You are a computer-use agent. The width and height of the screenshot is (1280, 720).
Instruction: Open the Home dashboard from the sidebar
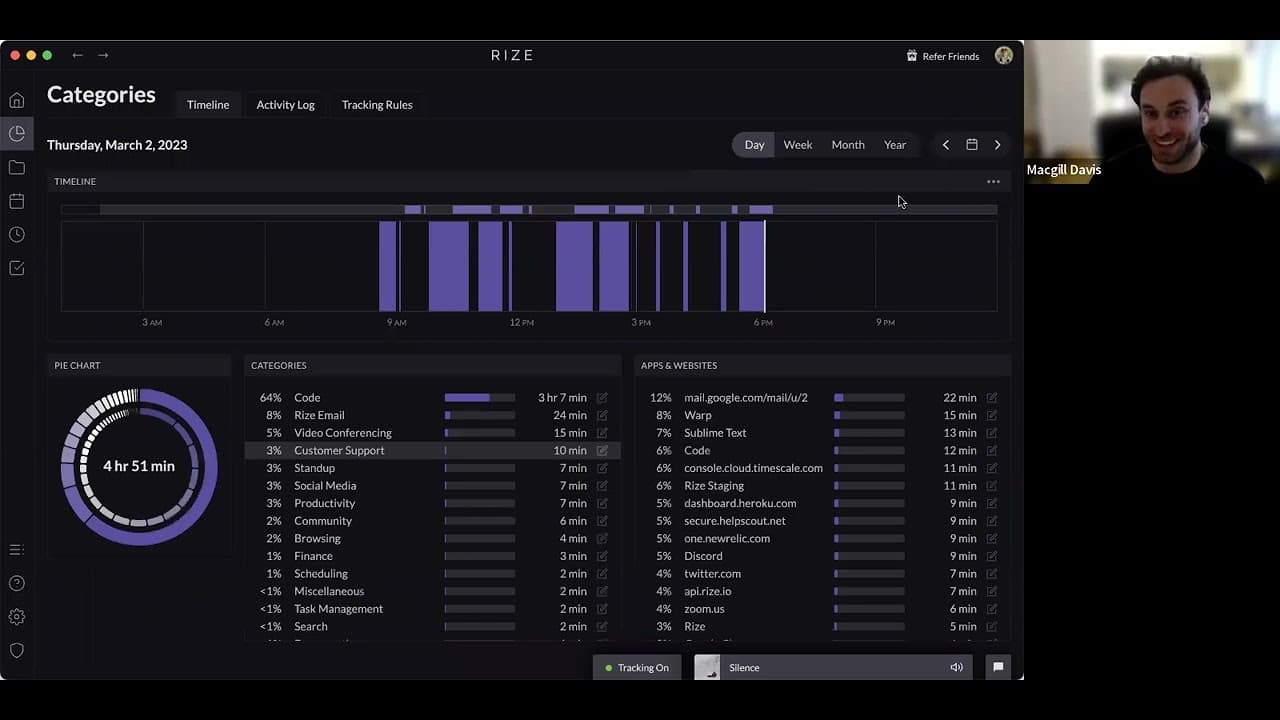click(17, 100)
